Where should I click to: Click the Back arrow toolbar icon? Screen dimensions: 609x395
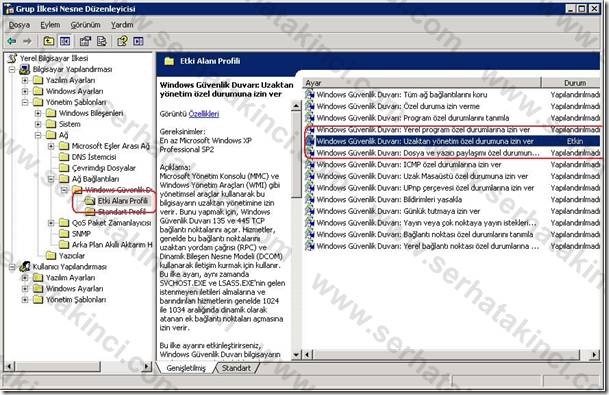[12, 41]
